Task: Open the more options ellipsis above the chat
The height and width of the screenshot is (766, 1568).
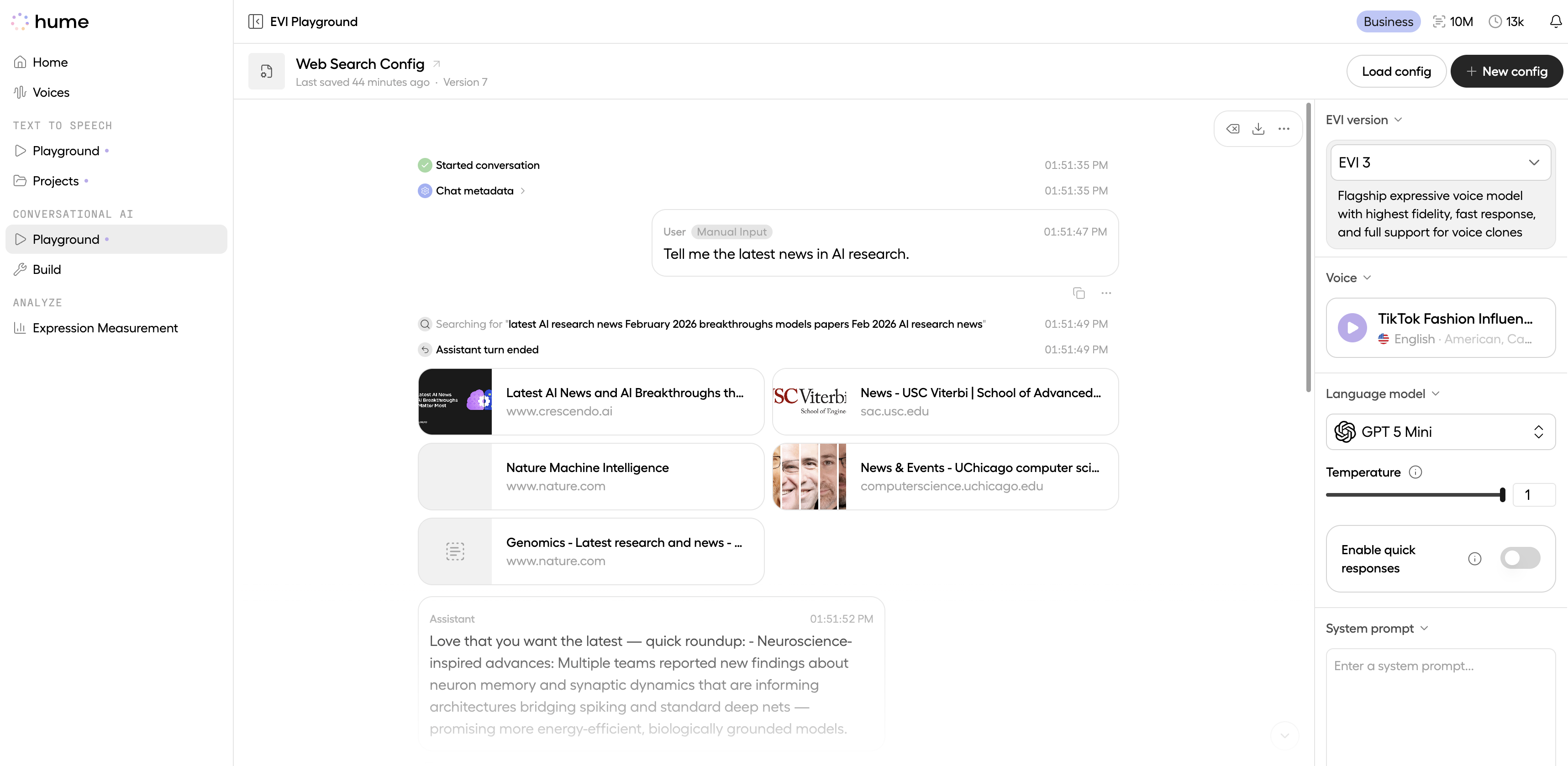Action: pyautogui.click(x=1284, y=128)
